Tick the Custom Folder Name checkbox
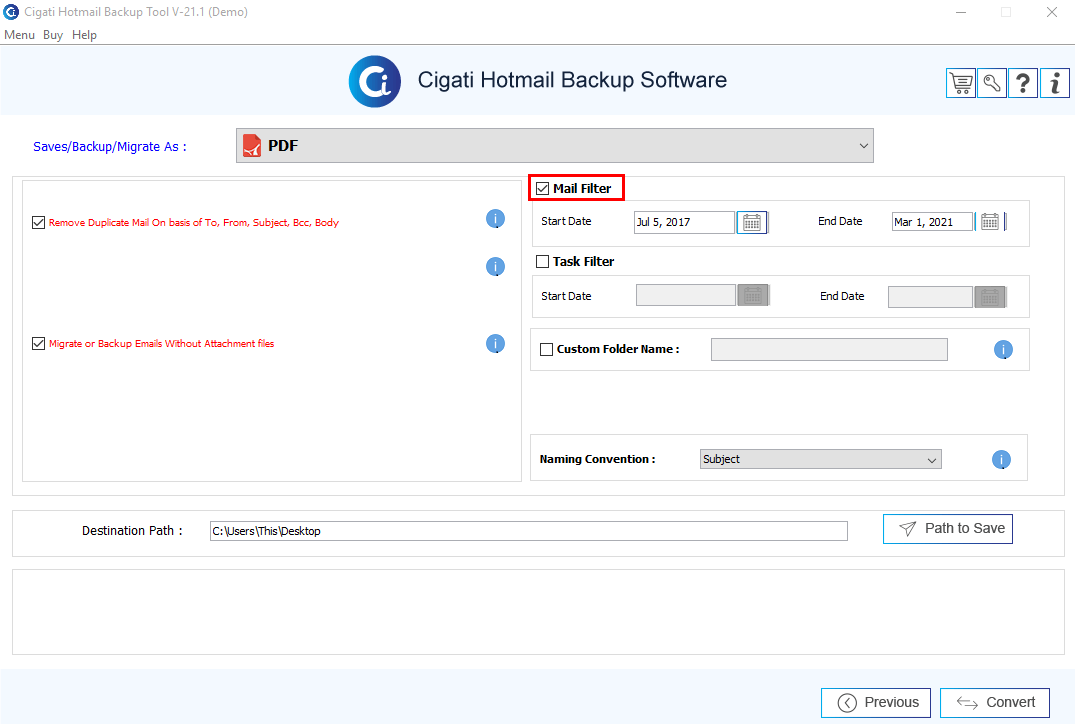This screenshot has height=724, width=1075. coord(546,349)
